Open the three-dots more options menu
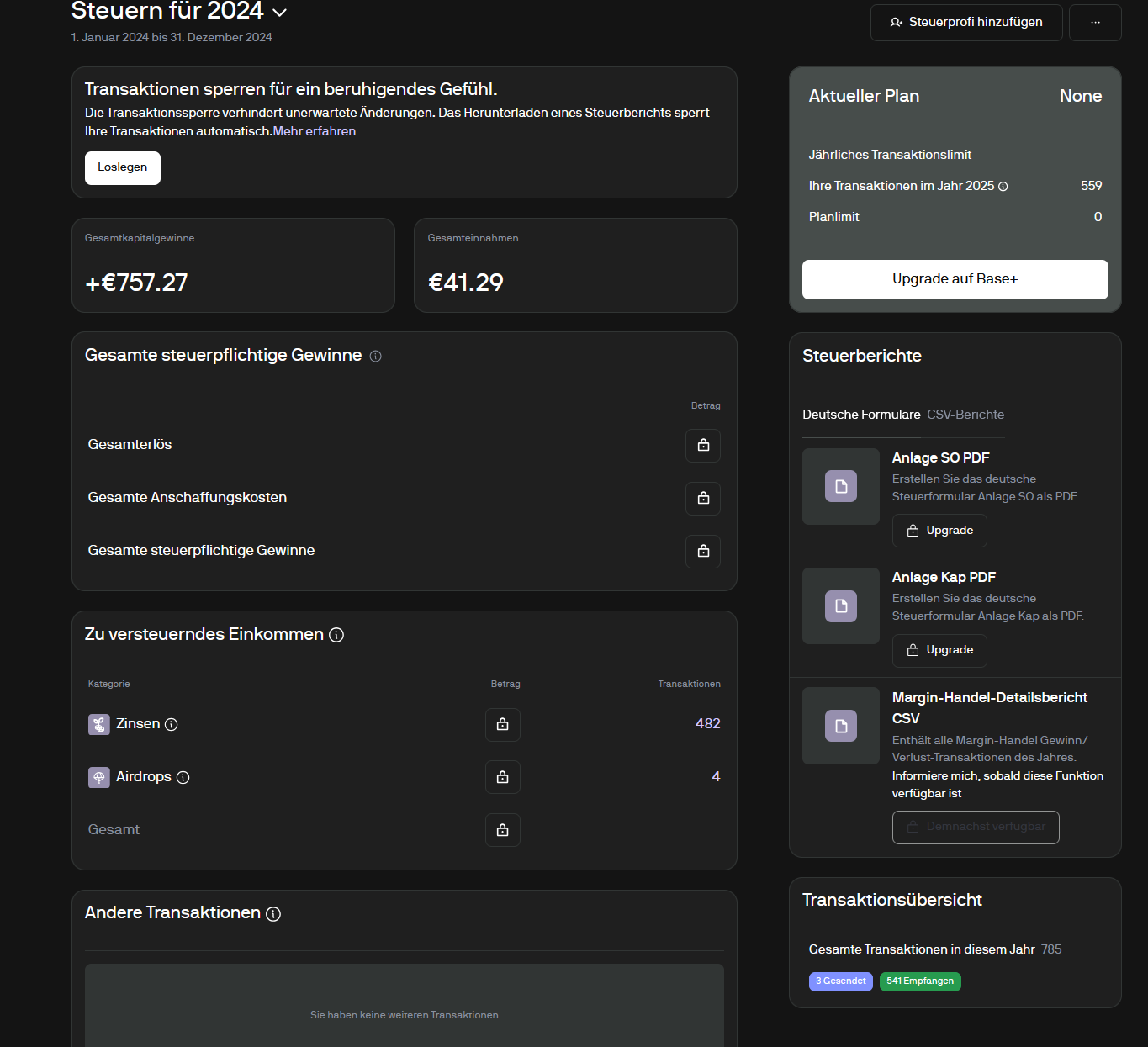Image resolution: width=1148 pixels, height=1047 pixels. click(1095, 23)
